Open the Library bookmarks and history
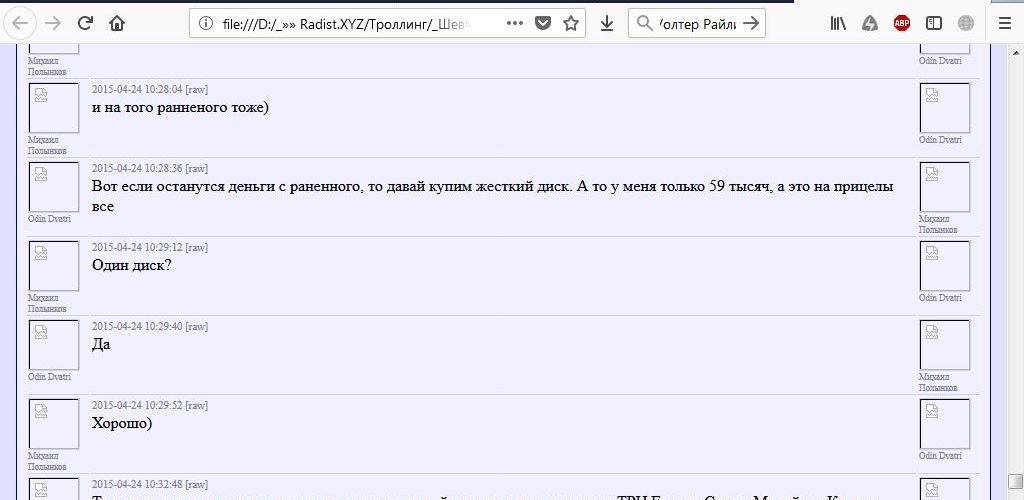 (837, 23)
